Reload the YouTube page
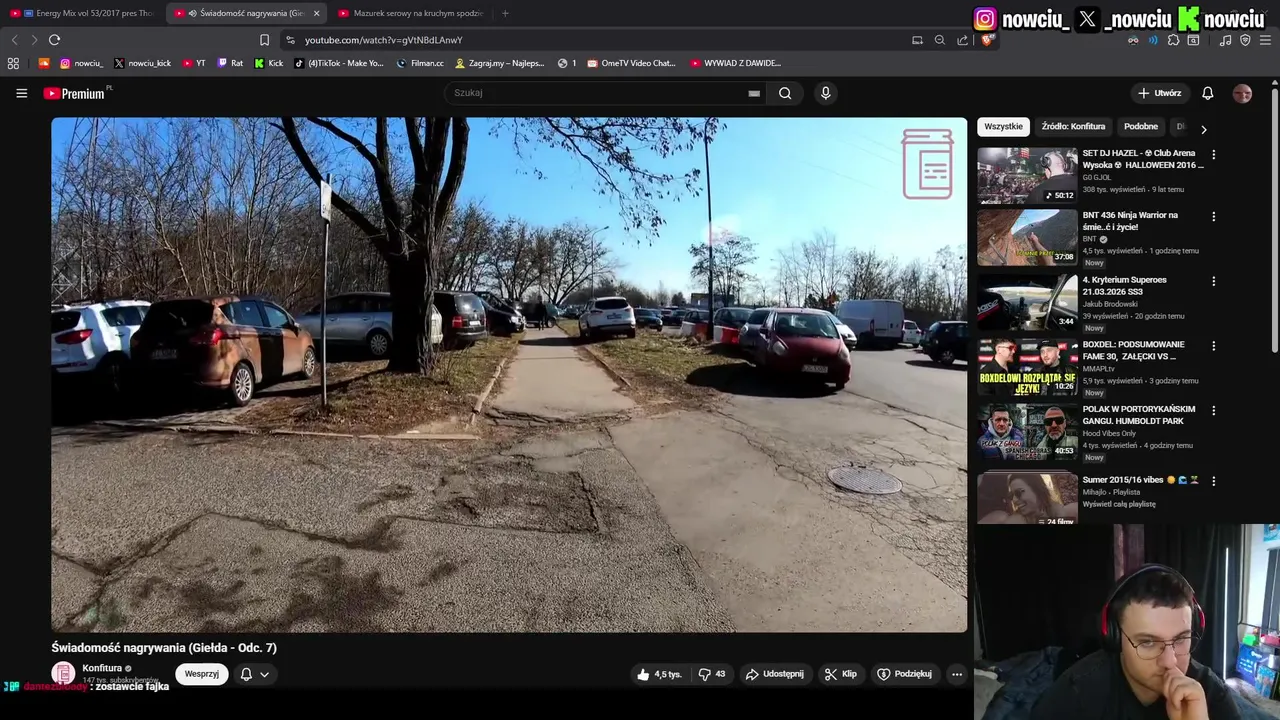The width and height of the screenshot is (1280, 720). [54, 40]
